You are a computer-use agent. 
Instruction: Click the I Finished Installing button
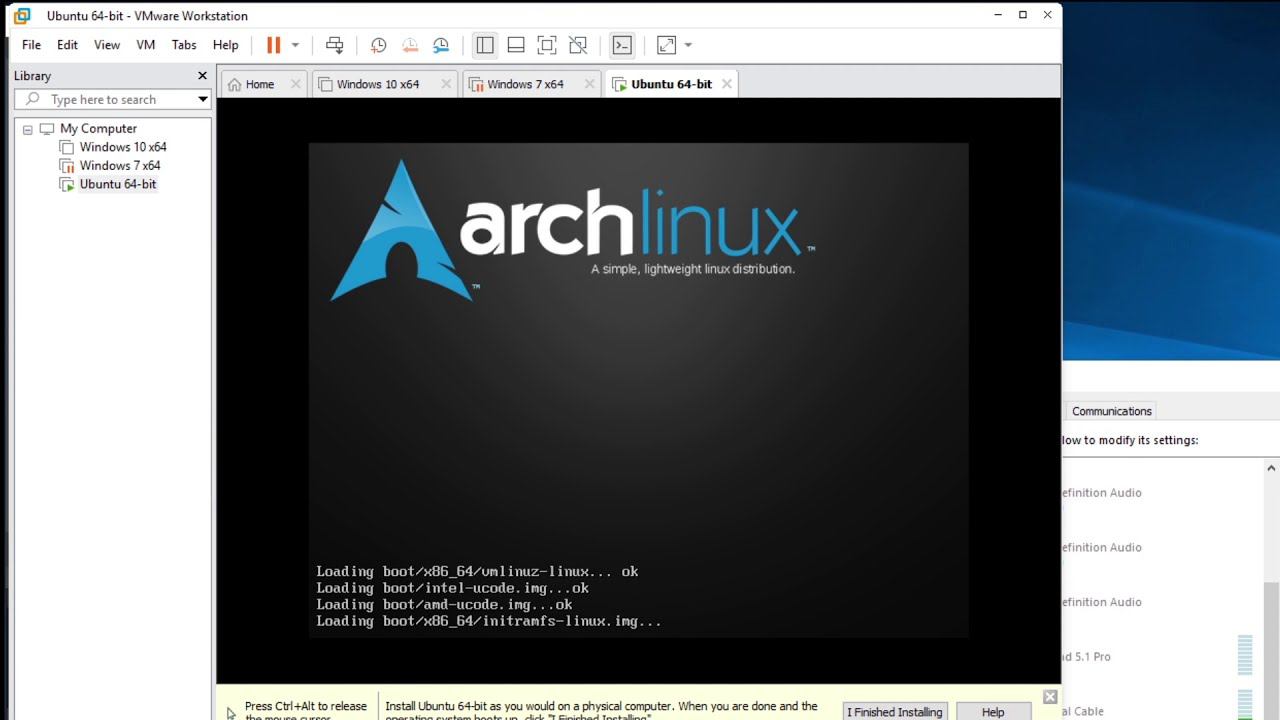tap(895, 711)
